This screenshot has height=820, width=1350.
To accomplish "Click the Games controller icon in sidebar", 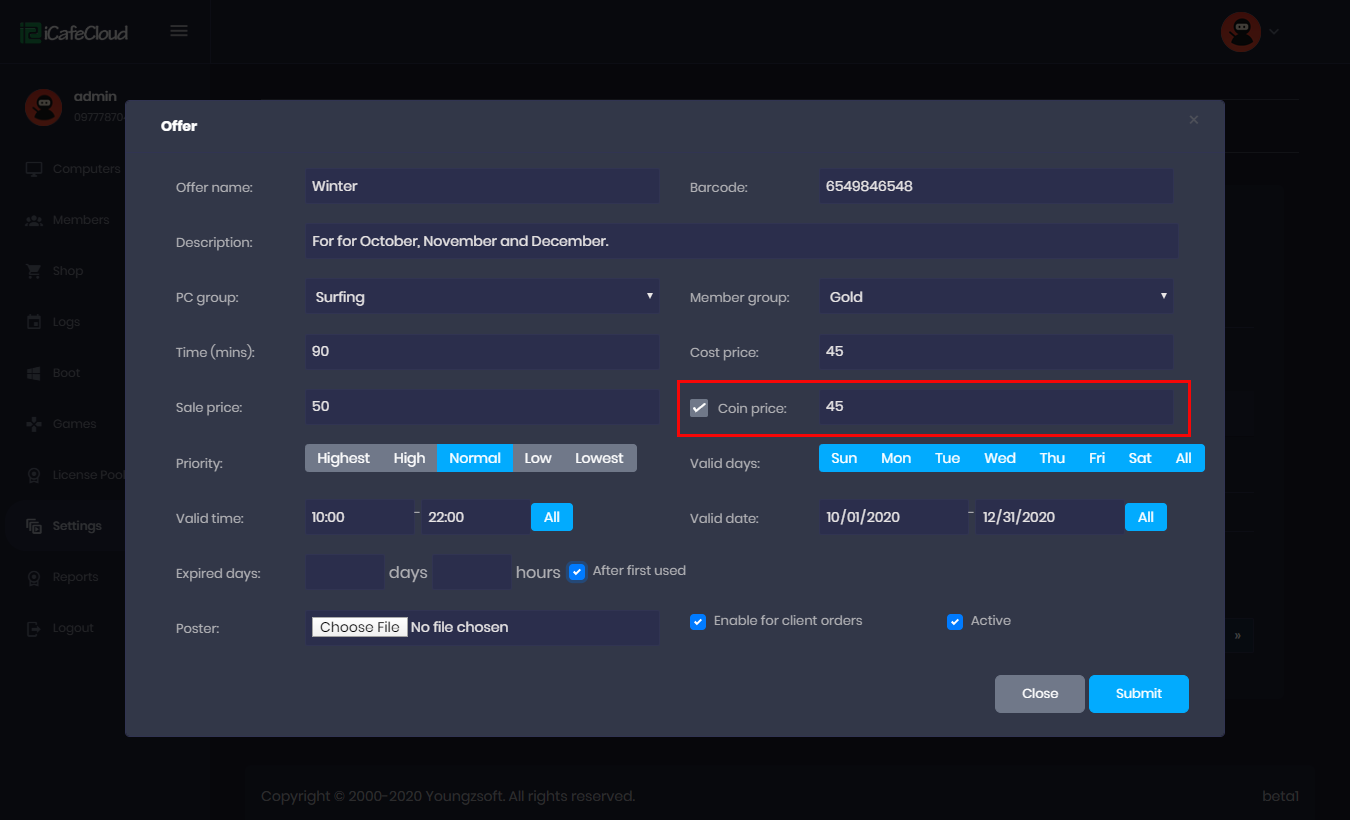I will point(34,424).
